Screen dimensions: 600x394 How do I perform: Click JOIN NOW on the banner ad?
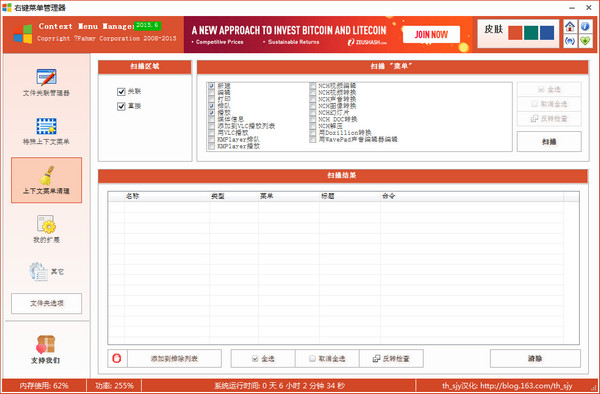point(431,35)
